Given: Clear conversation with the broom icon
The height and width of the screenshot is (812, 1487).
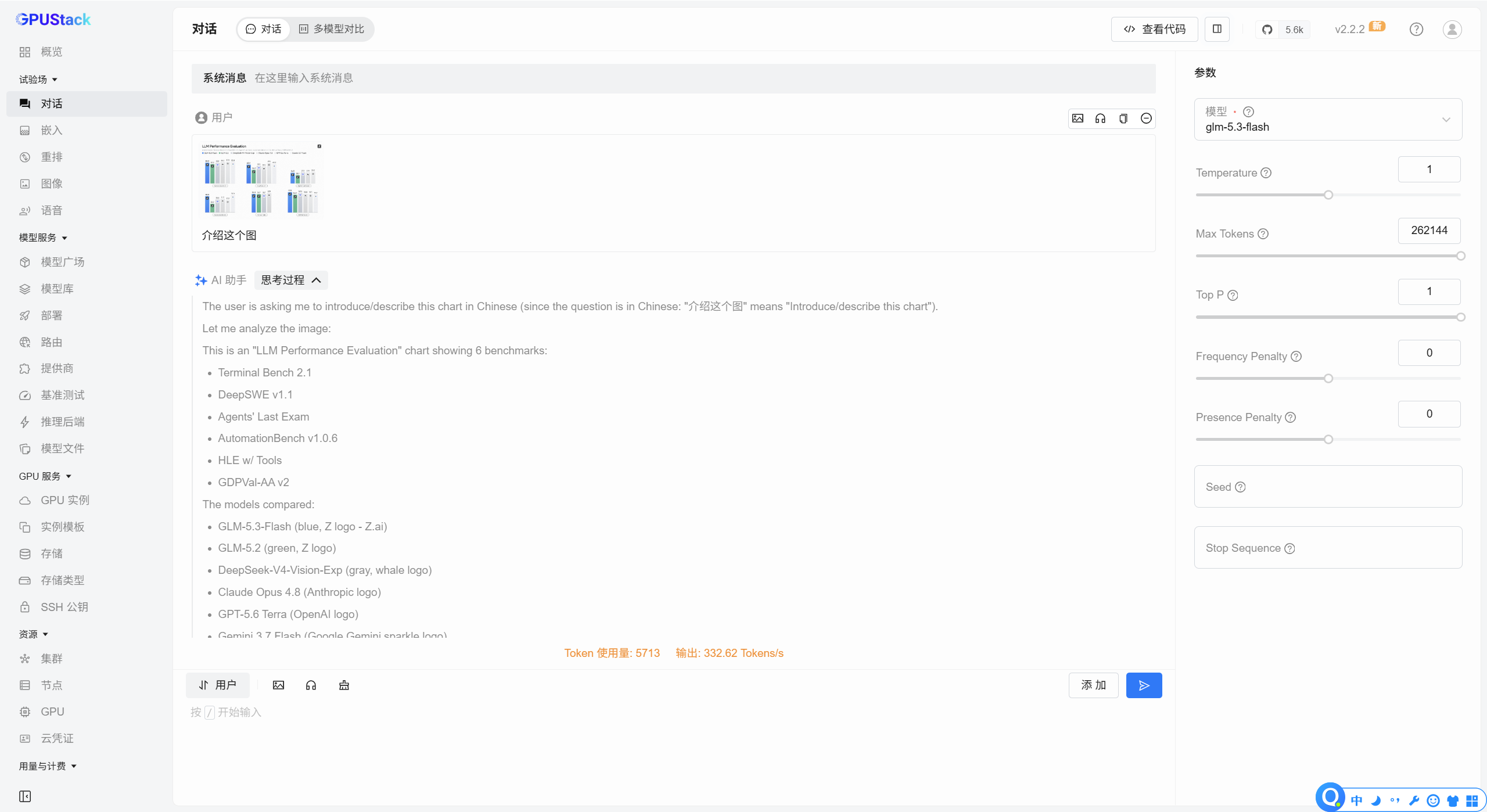Looking at the screenshot, I should coord(344,685).
